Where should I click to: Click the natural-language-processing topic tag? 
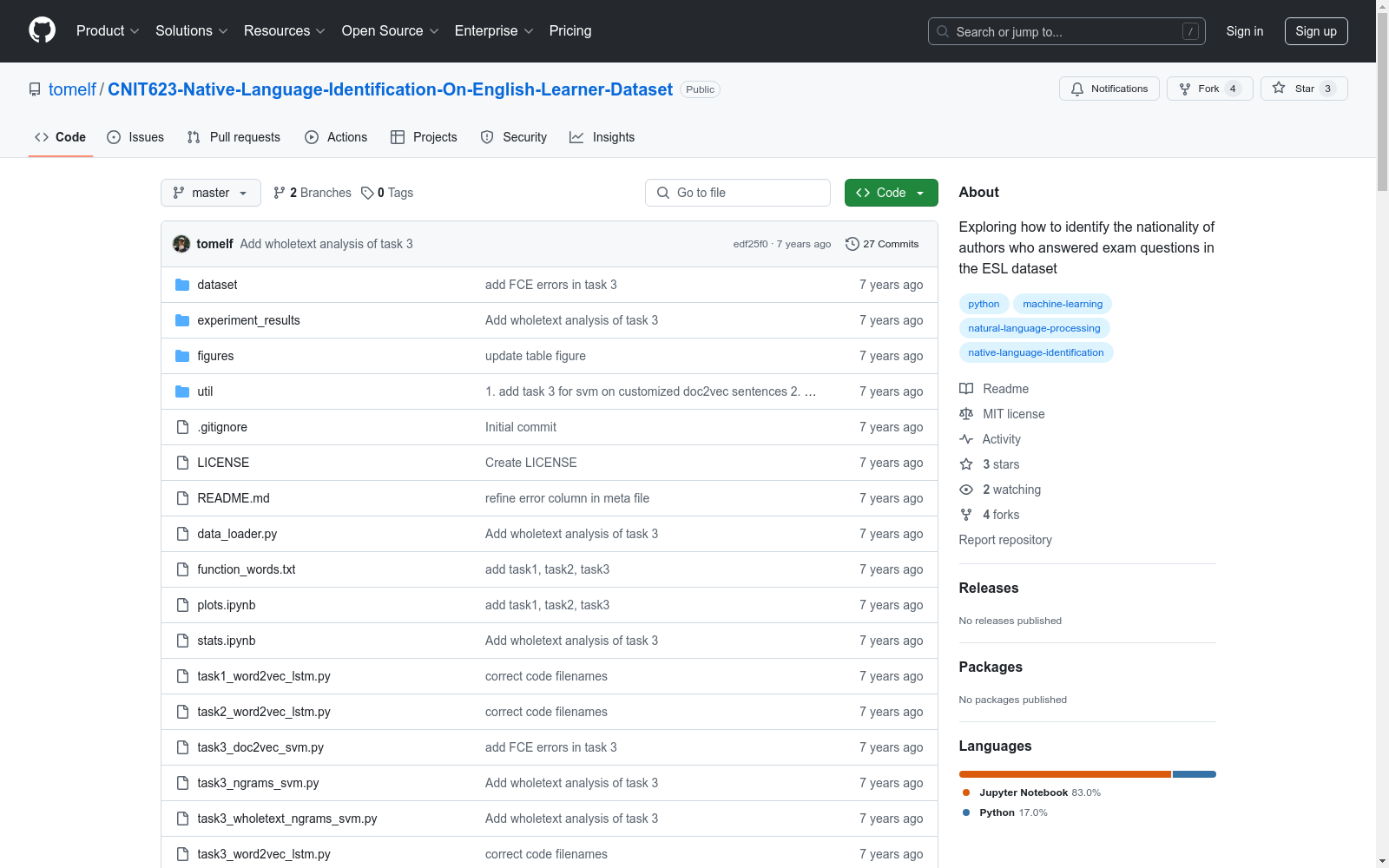(1034, 328)
